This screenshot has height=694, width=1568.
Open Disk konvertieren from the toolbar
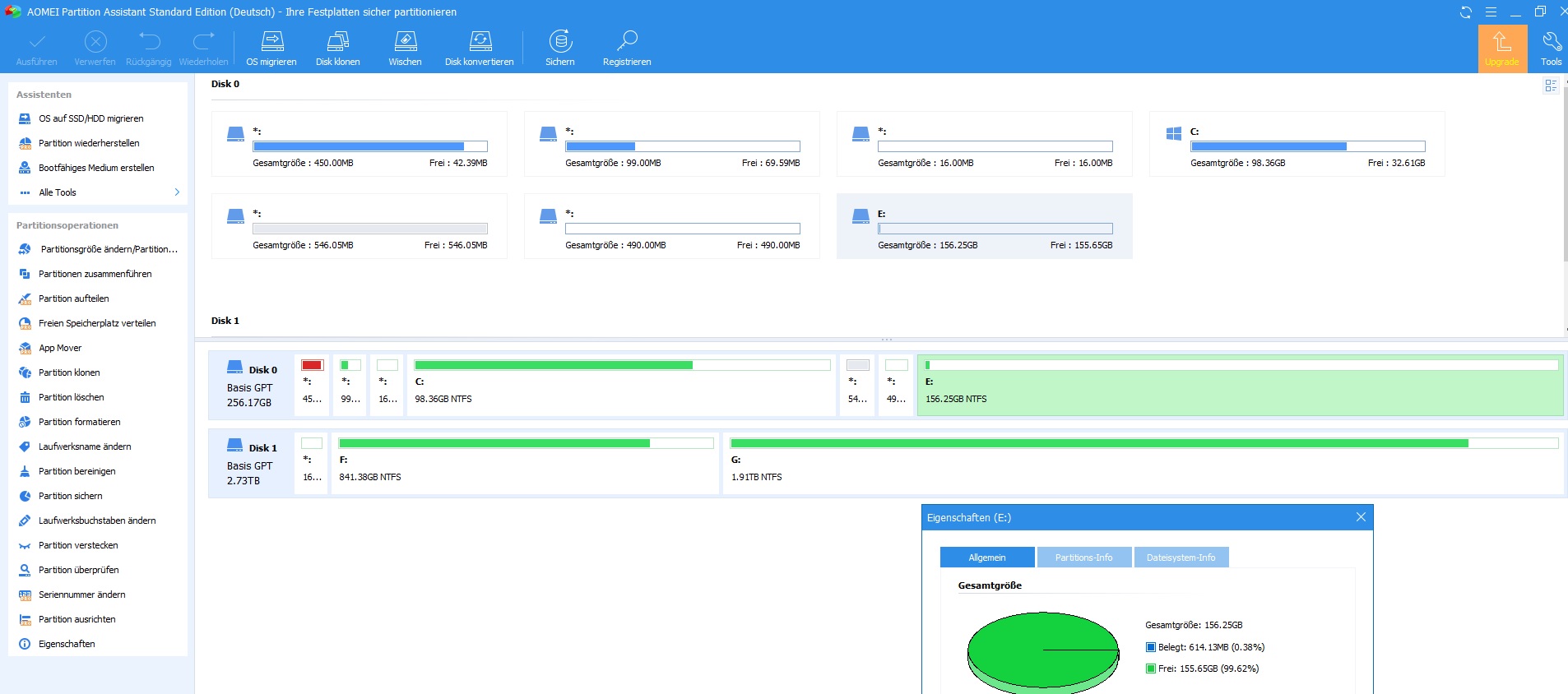point(479,49)
